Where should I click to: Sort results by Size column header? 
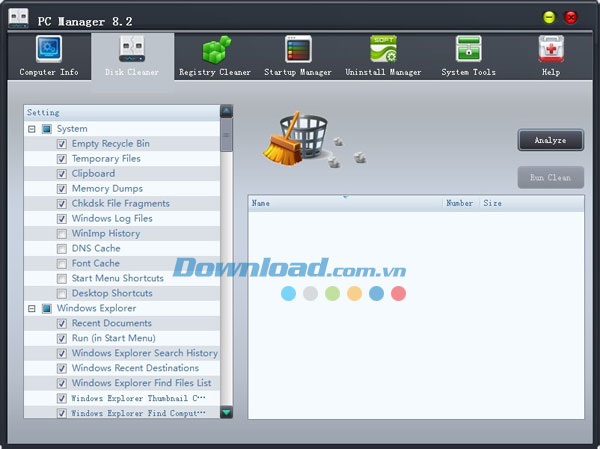click(x=492, y=203)
